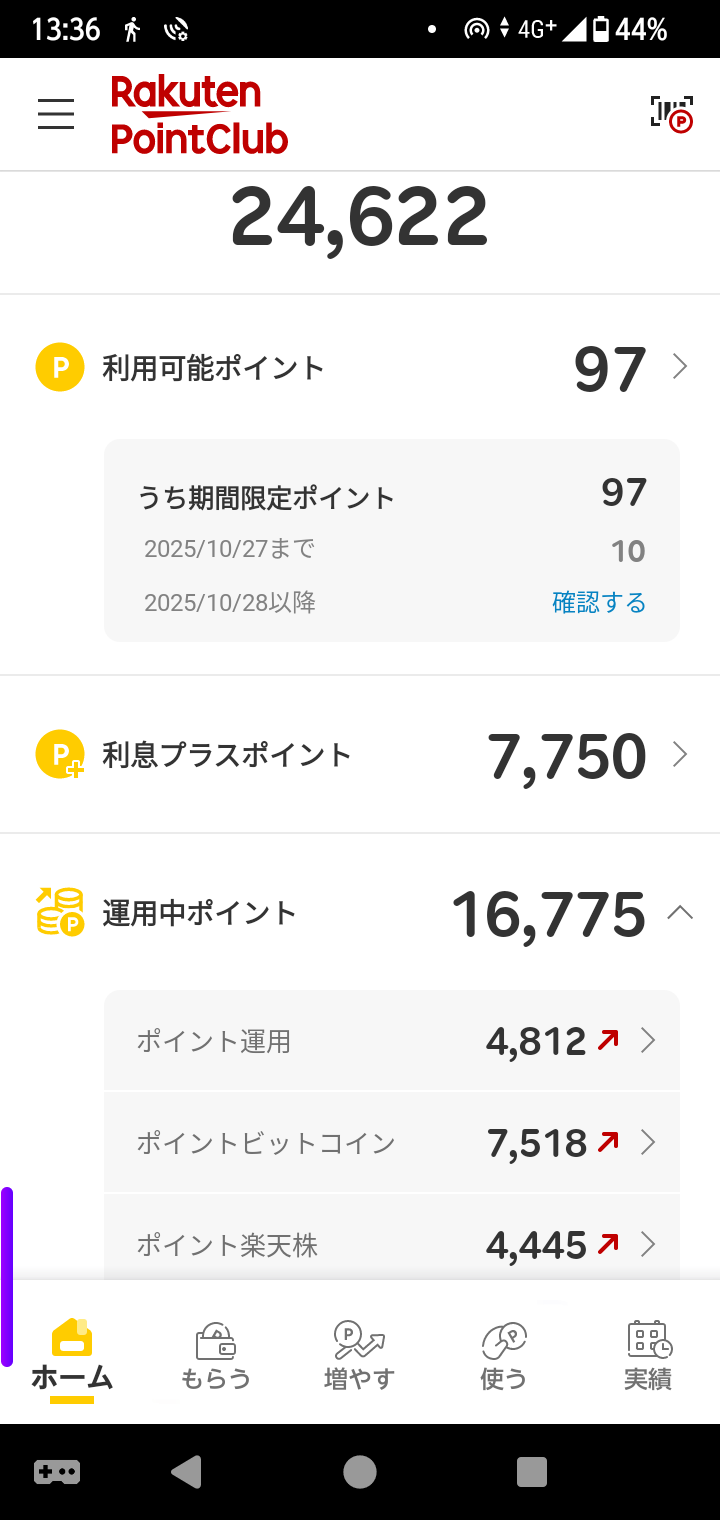
Task: Switch to the 増やす tab
Action: [x=360, y=1355]
